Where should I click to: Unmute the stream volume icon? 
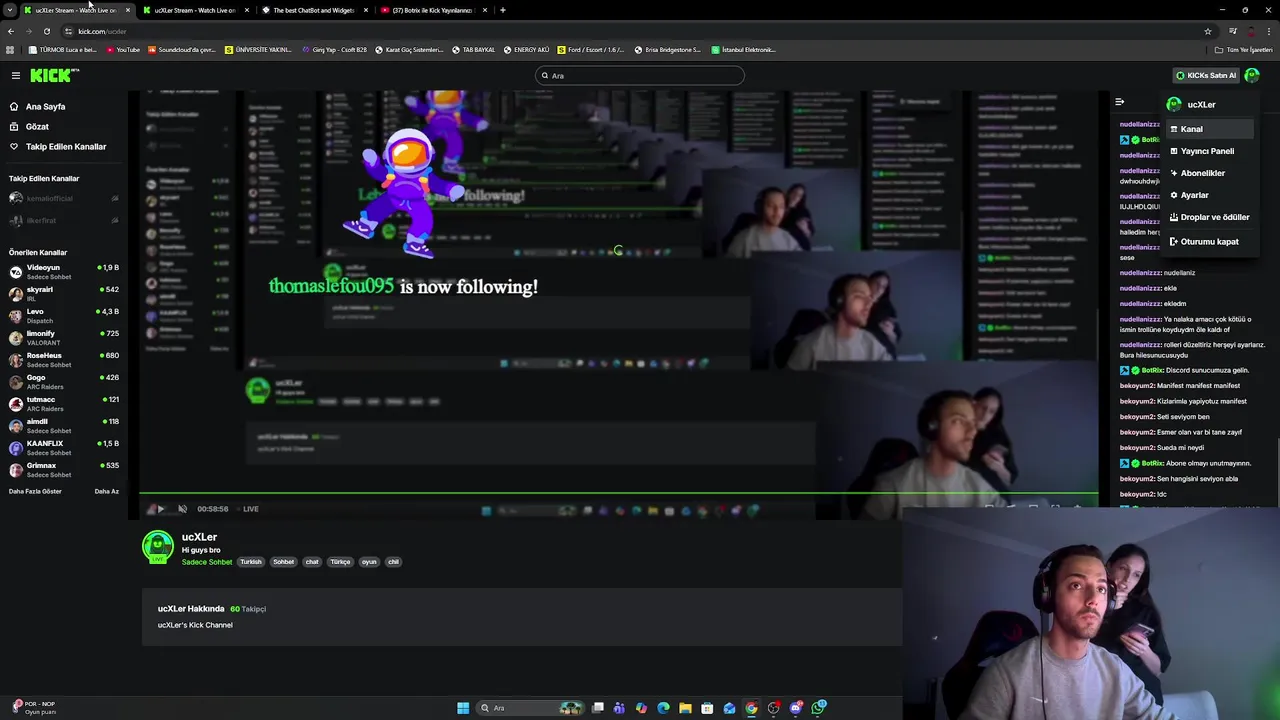coord(182,509)
